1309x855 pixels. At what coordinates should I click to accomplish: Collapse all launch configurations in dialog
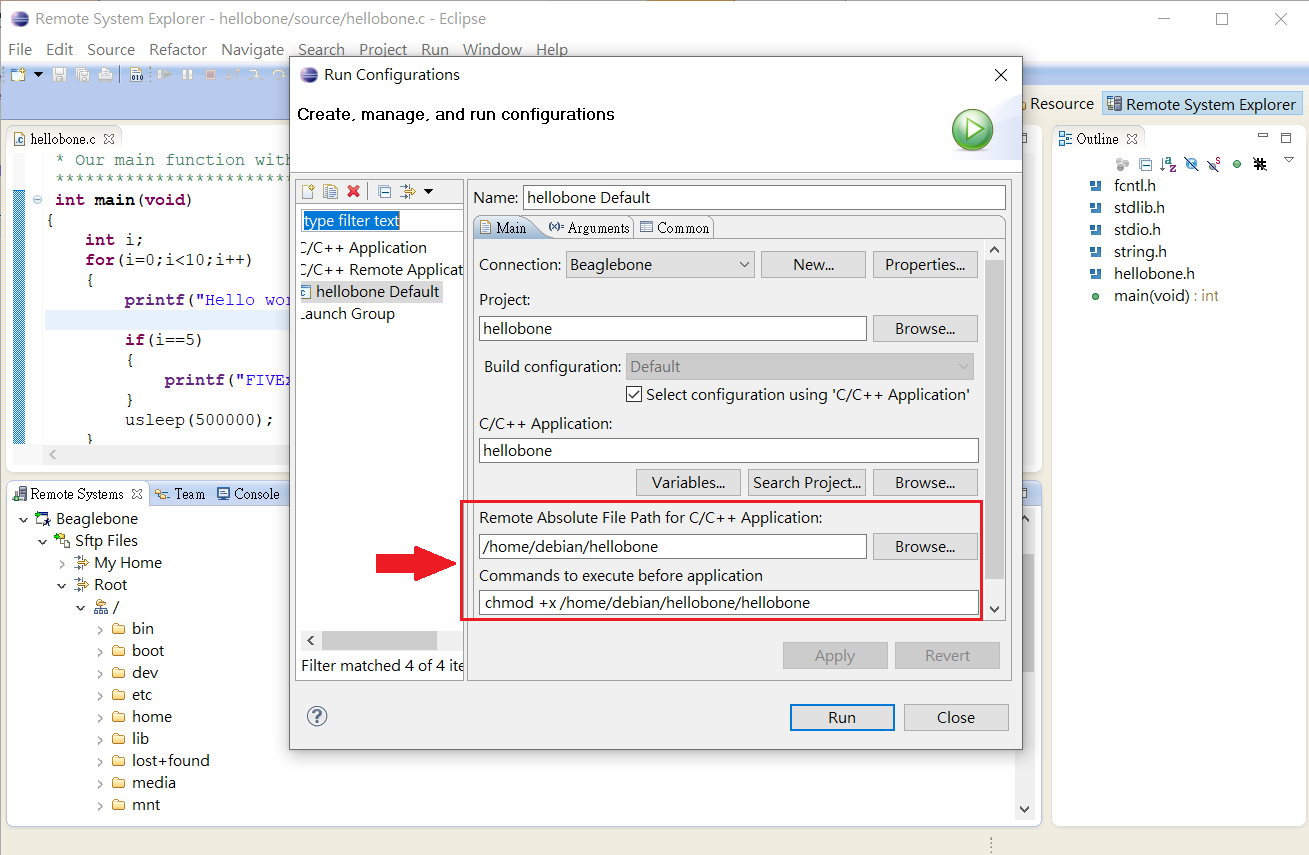(x=384, y=191)
